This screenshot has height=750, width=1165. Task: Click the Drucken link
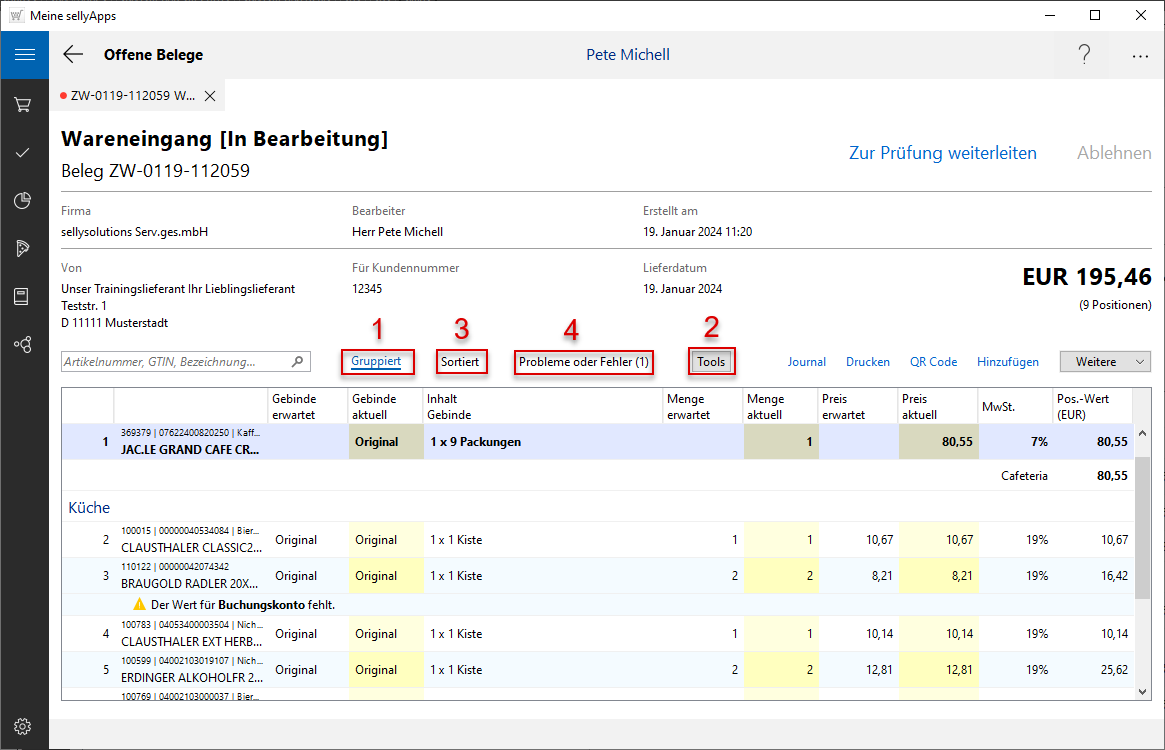pyautogui.click(x=867, y=362)
